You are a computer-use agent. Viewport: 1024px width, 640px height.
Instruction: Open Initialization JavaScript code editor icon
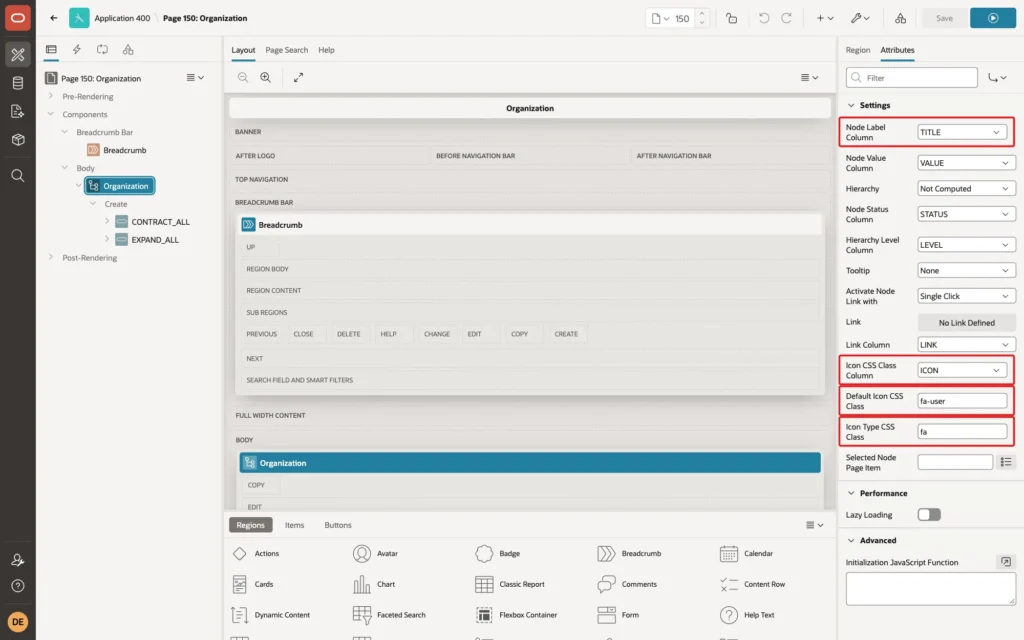pyautogui.click(x=1006, y=562)
